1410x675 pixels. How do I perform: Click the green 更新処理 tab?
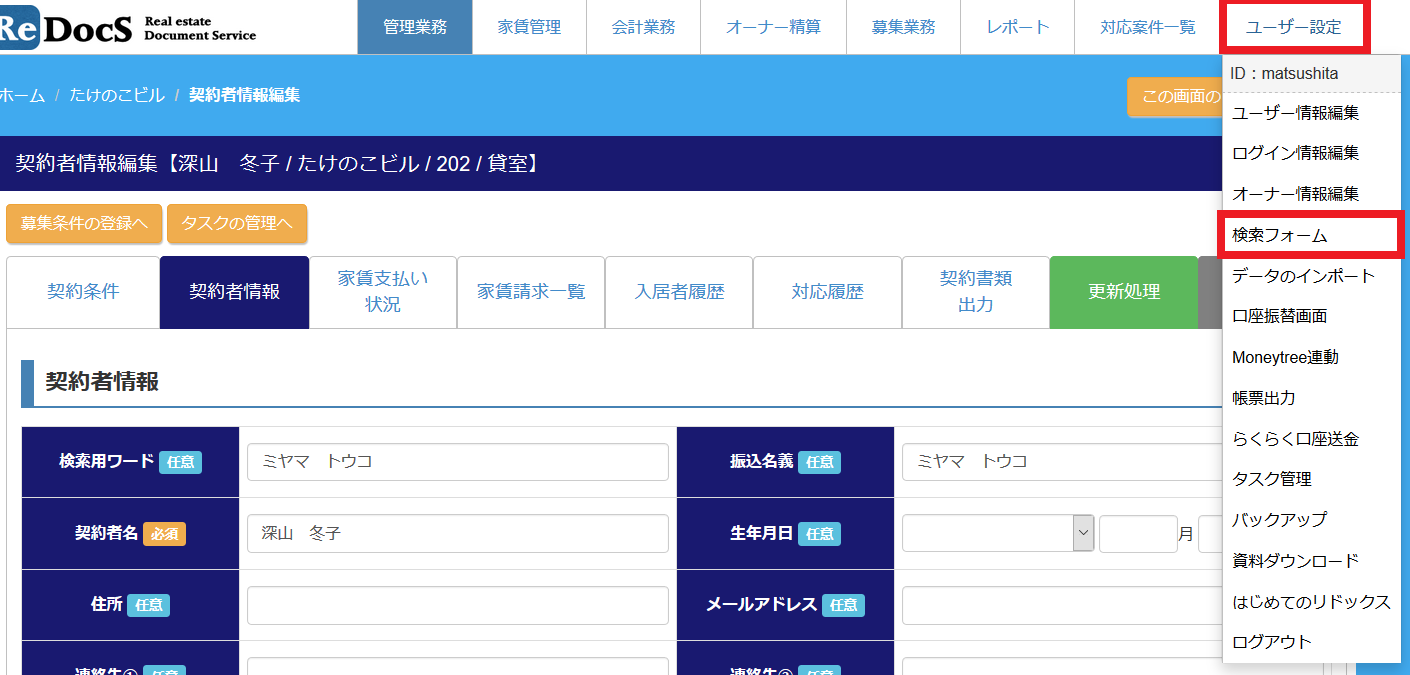click(1123, 292)
